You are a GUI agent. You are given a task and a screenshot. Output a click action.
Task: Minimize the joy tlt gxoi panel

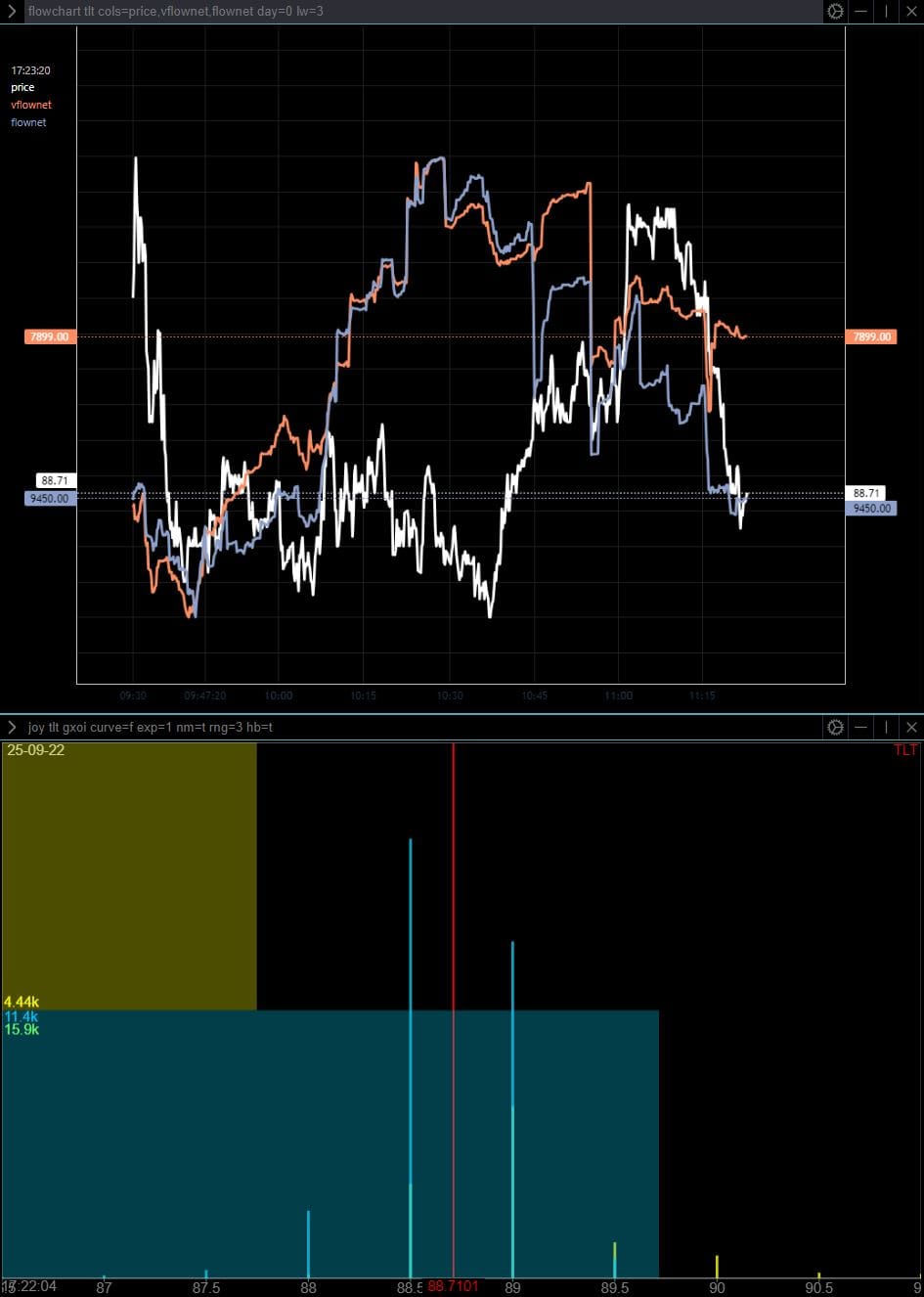click(861, 727)
